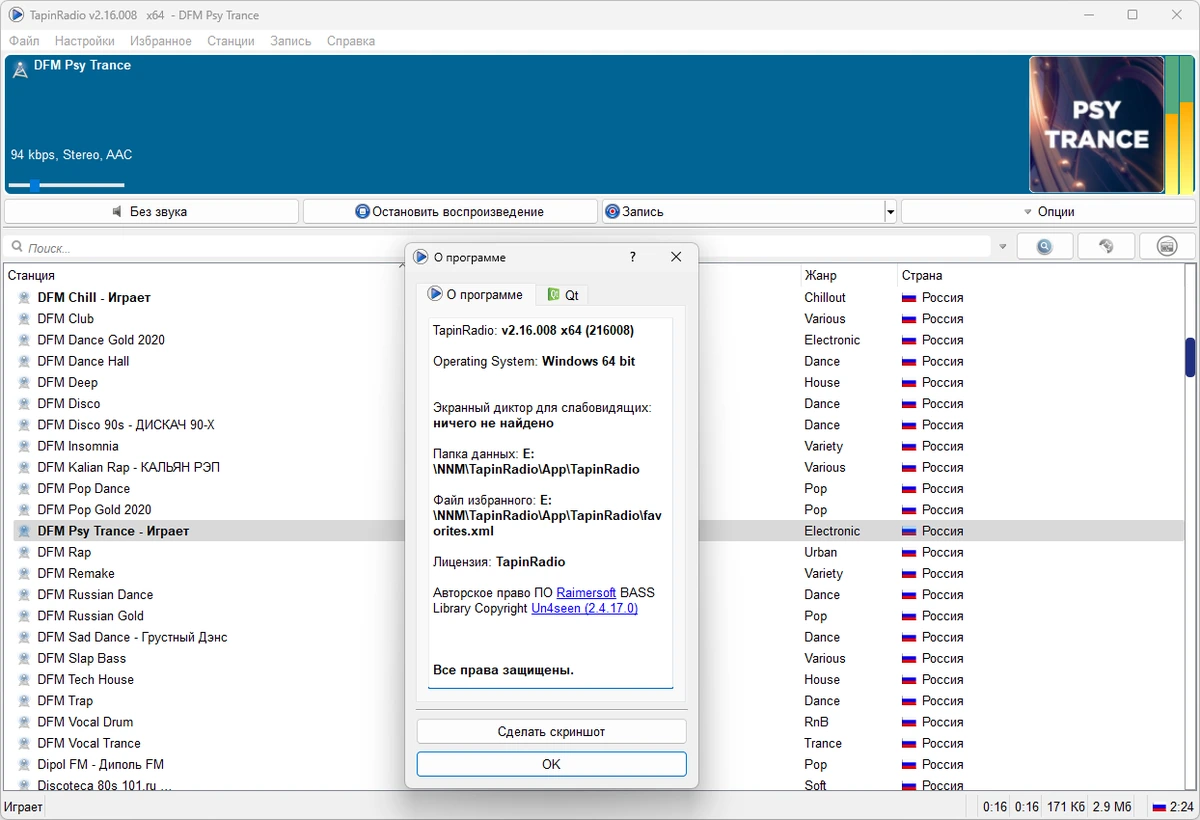
Task: Click the PSY TRANCE cover thumbnail
Action: [x=1097, y=124]
